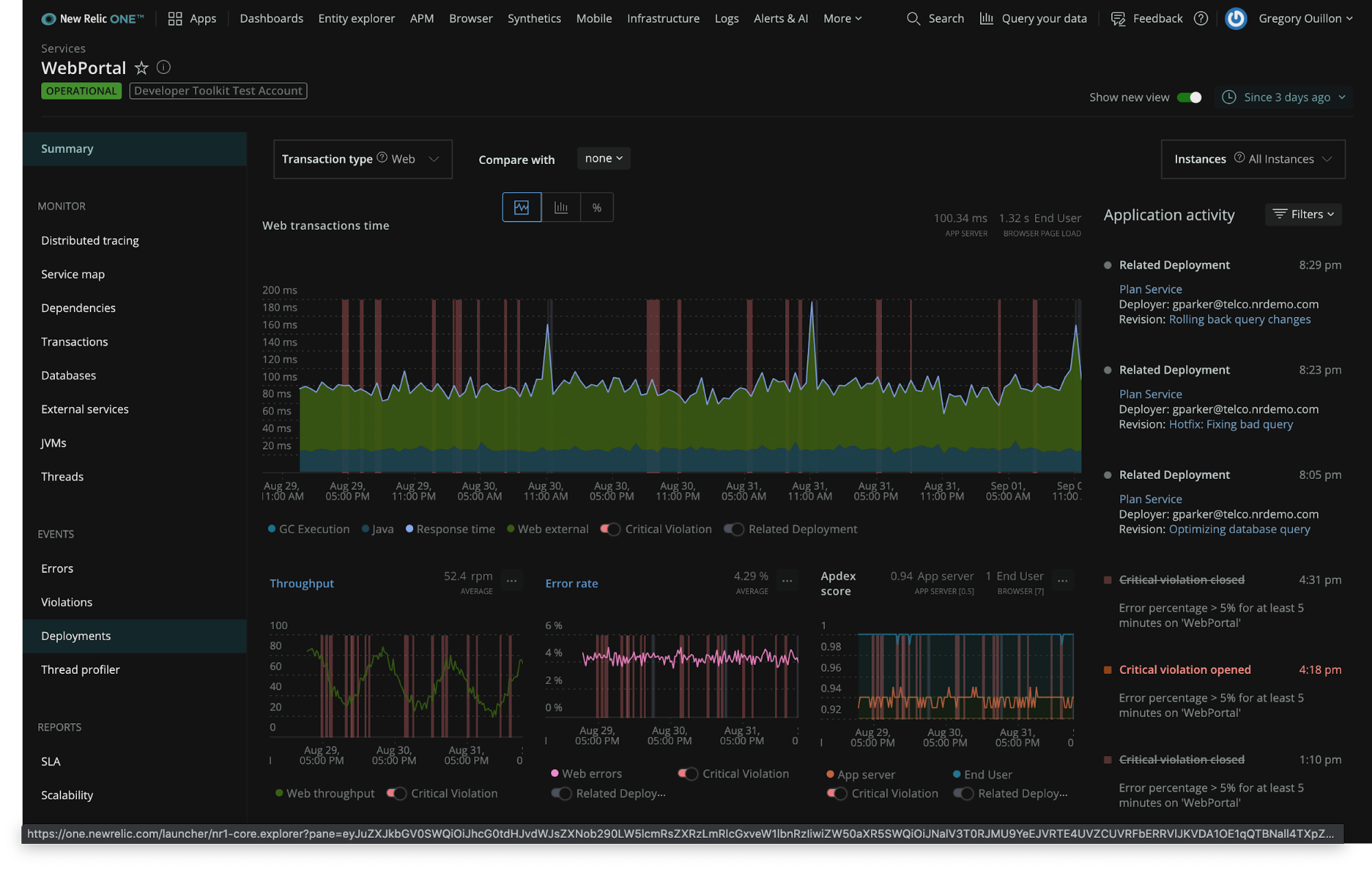Toggle Critical Violation in Error rate legend
The height and width of the screenshot is (870, 1372).
point(688,774)
